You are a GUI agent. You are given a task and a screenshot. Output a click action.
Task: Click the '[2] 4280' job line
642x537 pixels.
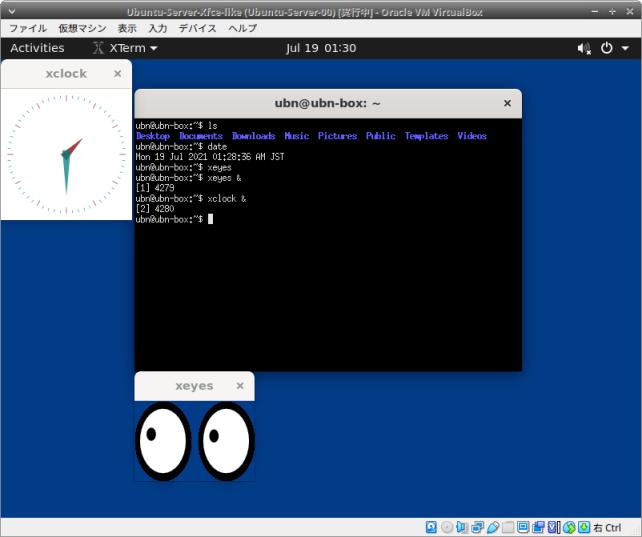point(155,209)
